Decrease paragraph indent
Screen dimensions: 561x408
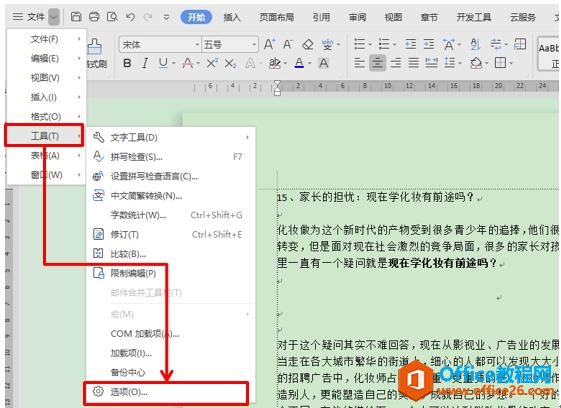(x=410, y=44)
